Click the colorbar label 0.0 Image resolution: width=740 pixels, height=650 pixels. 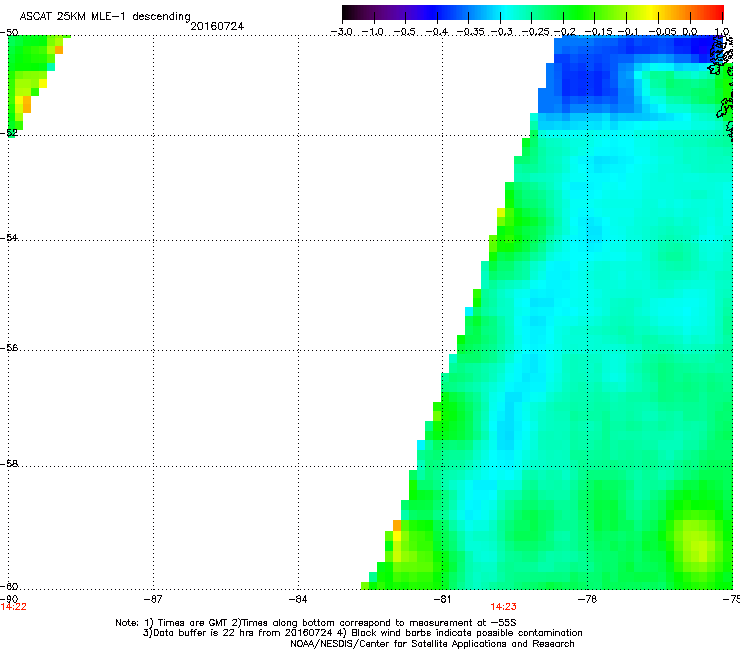pyautogui.click(x=690, y=32)
